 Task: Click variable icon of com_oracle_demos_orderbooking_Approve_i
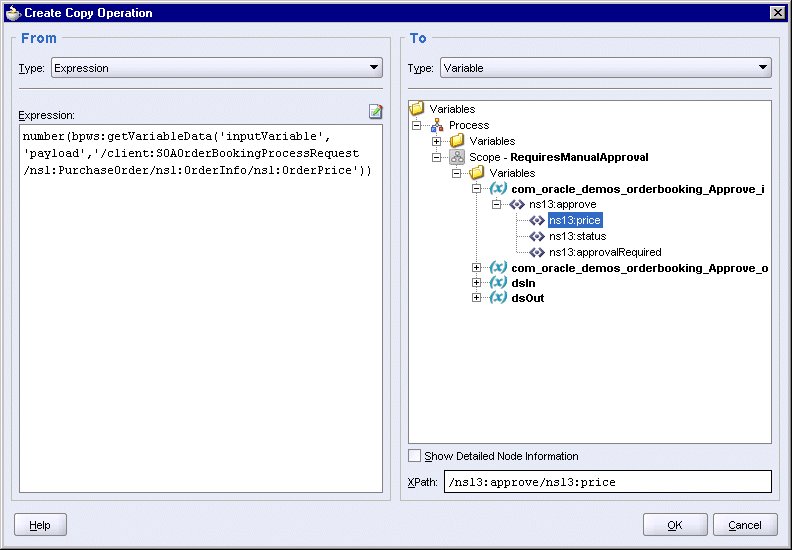(x=498, y=188)
